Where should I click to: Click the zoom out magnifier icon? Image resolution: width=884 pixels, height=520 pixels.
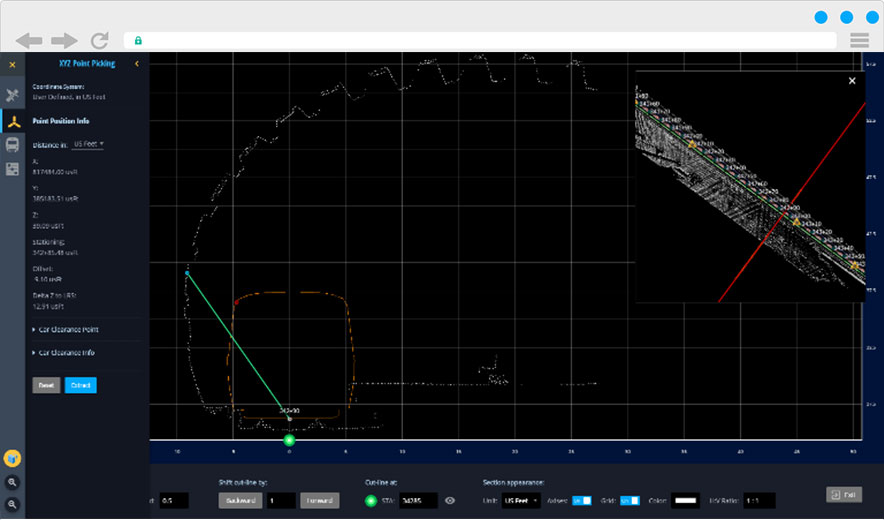coord(12,503)
